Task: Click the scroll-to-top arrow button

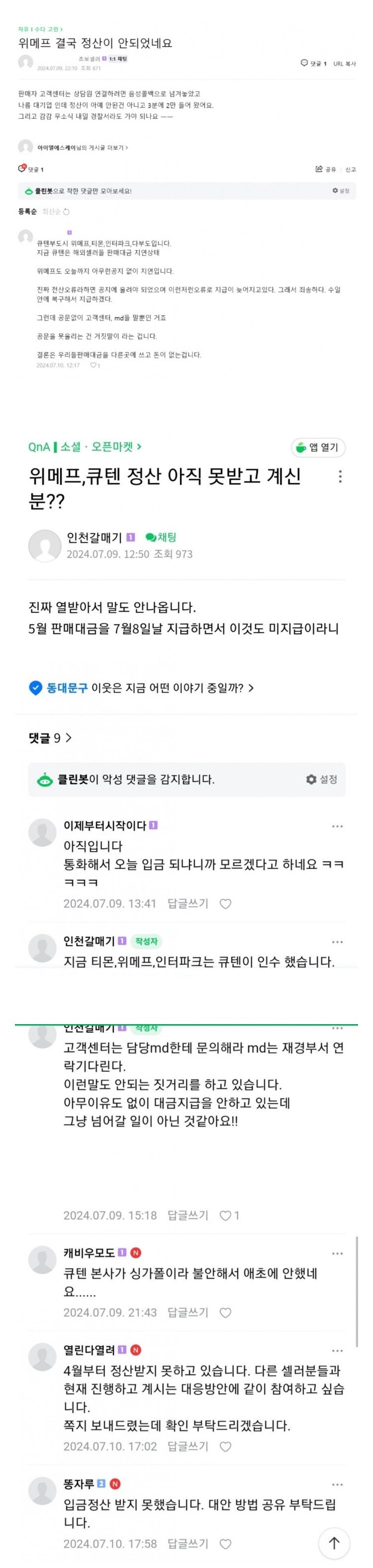Action: point(335,1544)
